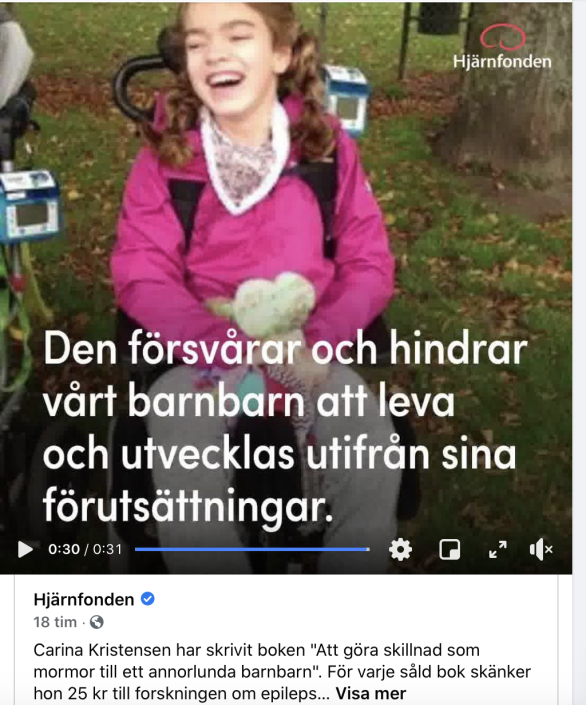Click the caption word "förutsättningar."
Screen dimensions: 586x705
click(x=188, y=505)
